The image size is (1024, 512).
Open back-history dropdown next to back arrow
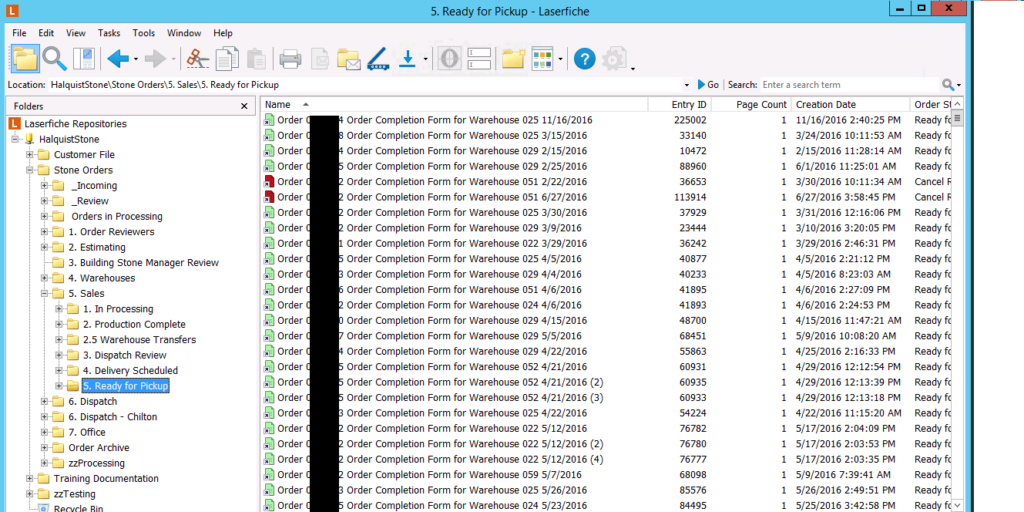(x=136, y=59)
